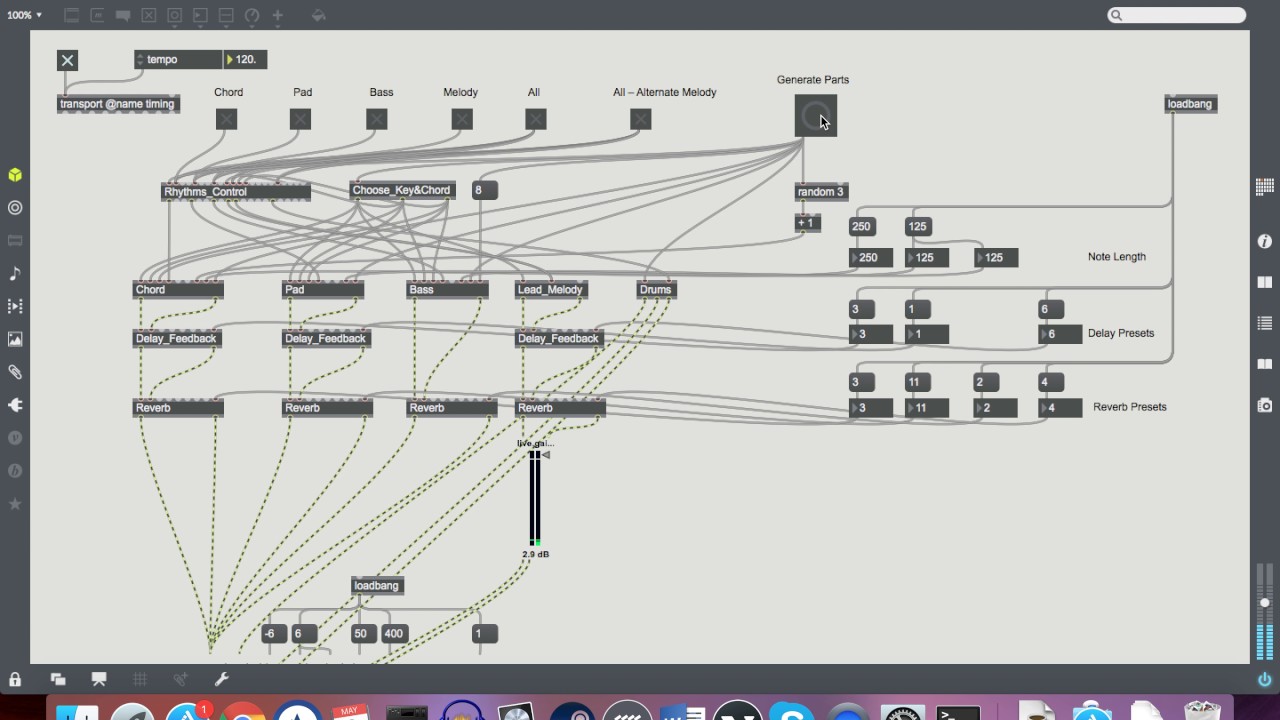Viewport: 1280px width, 720px height.
Task: Open the images browser in left sidebar
Action: pos(15,339)
